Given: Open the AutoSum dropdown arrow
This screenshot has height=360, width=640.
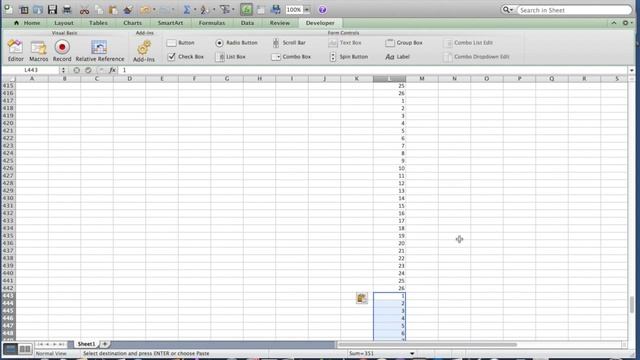Looking at the screenshot, I should (x=195, y=10).
